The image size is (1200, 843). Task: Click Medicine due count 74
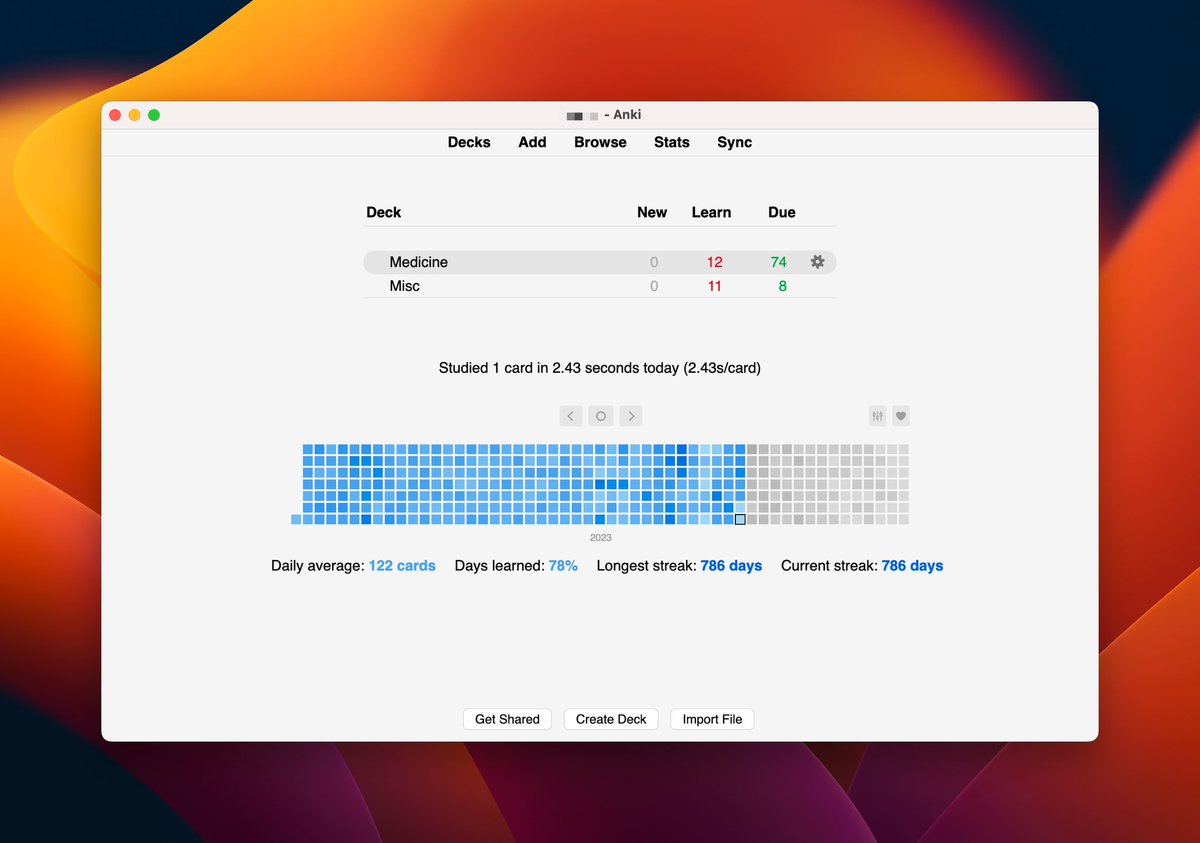779,262
